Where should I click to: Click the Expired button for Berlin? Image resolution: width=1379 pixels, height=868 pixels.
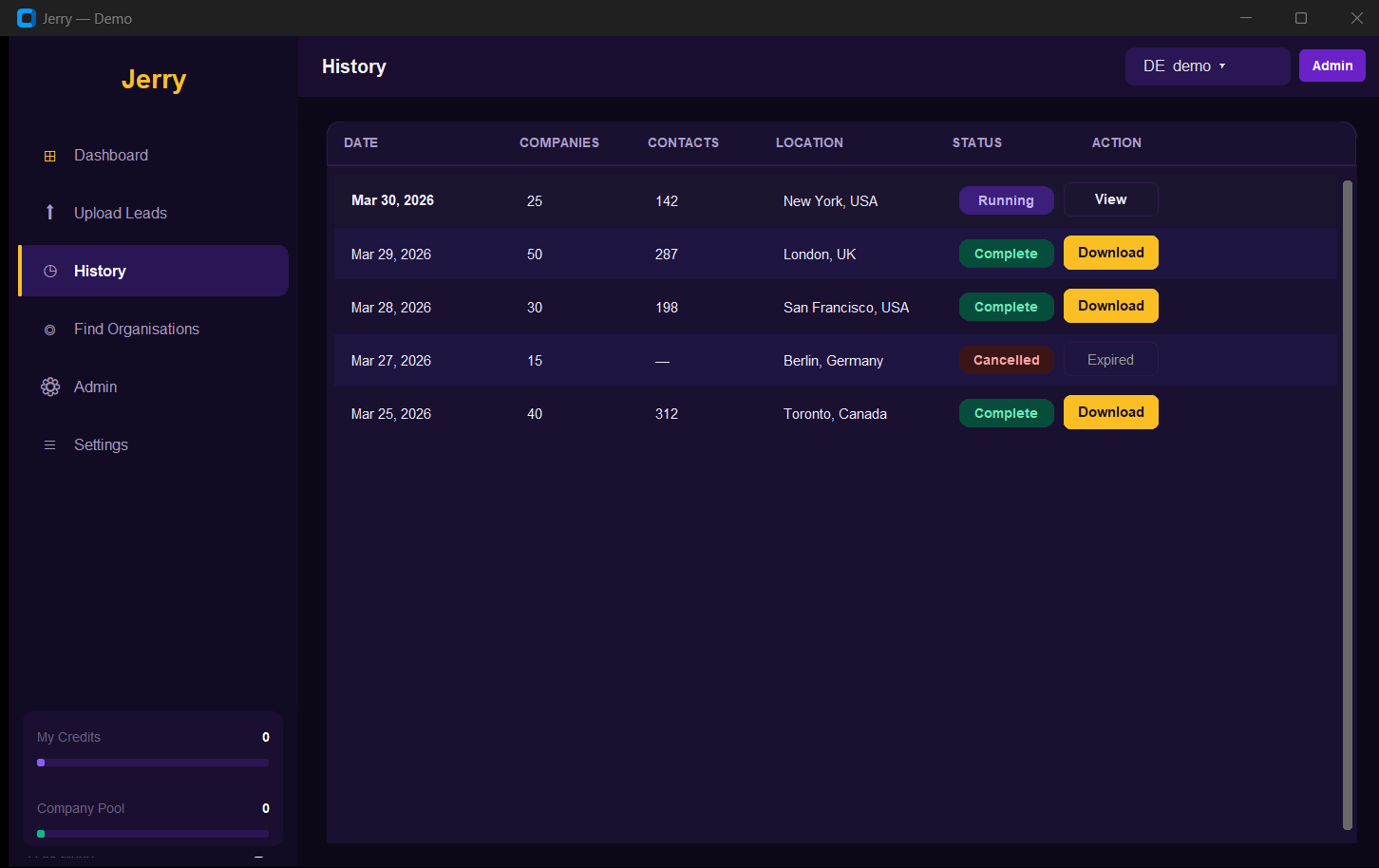(x=1111, y=360)
